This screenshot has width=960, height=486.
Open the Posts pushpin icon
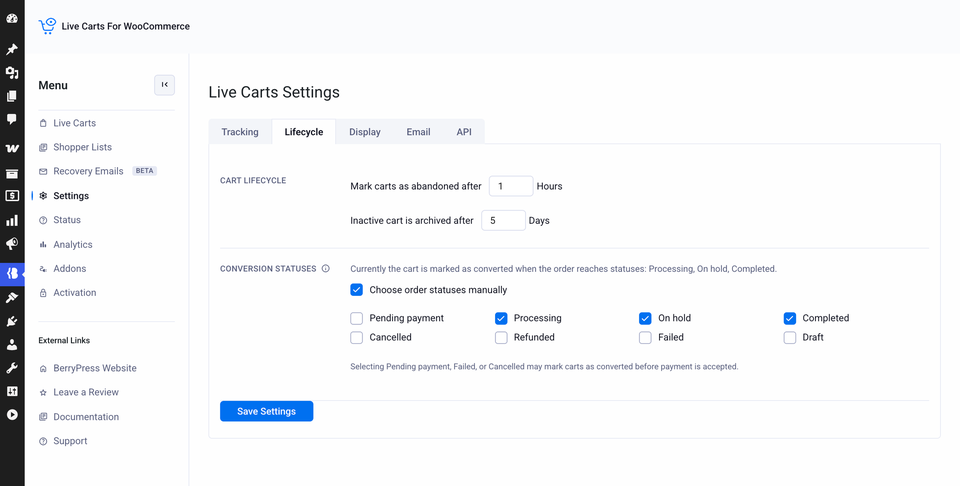click(x=12, y=49)
